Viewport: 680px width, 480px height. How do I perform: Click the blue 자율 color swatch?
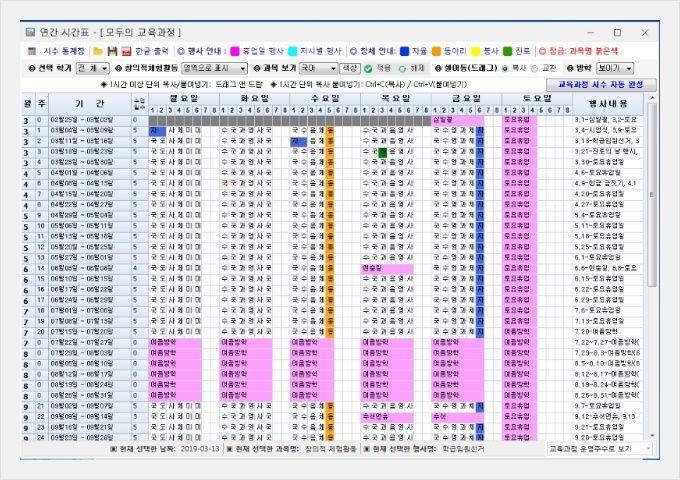404,51
